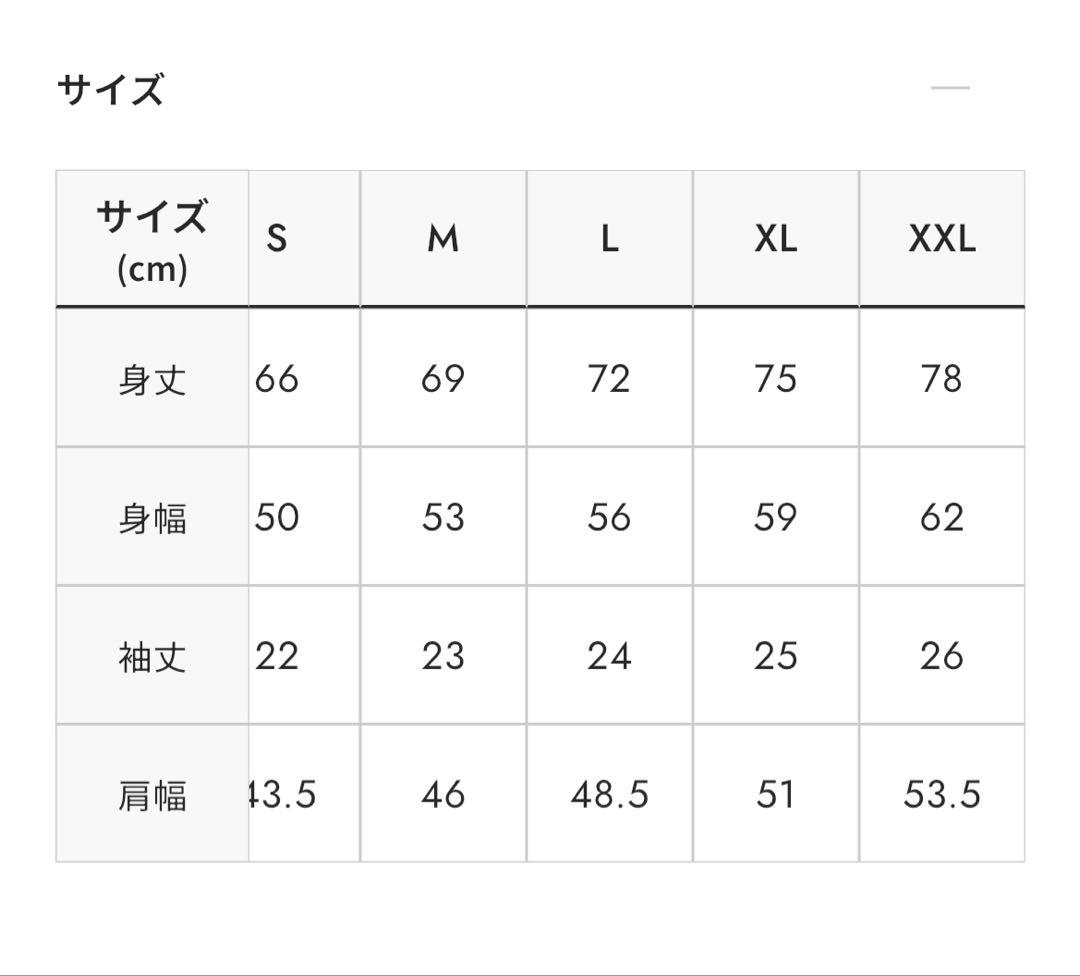
Task: Click the サイズ section heading
Action: coord(110,90)
